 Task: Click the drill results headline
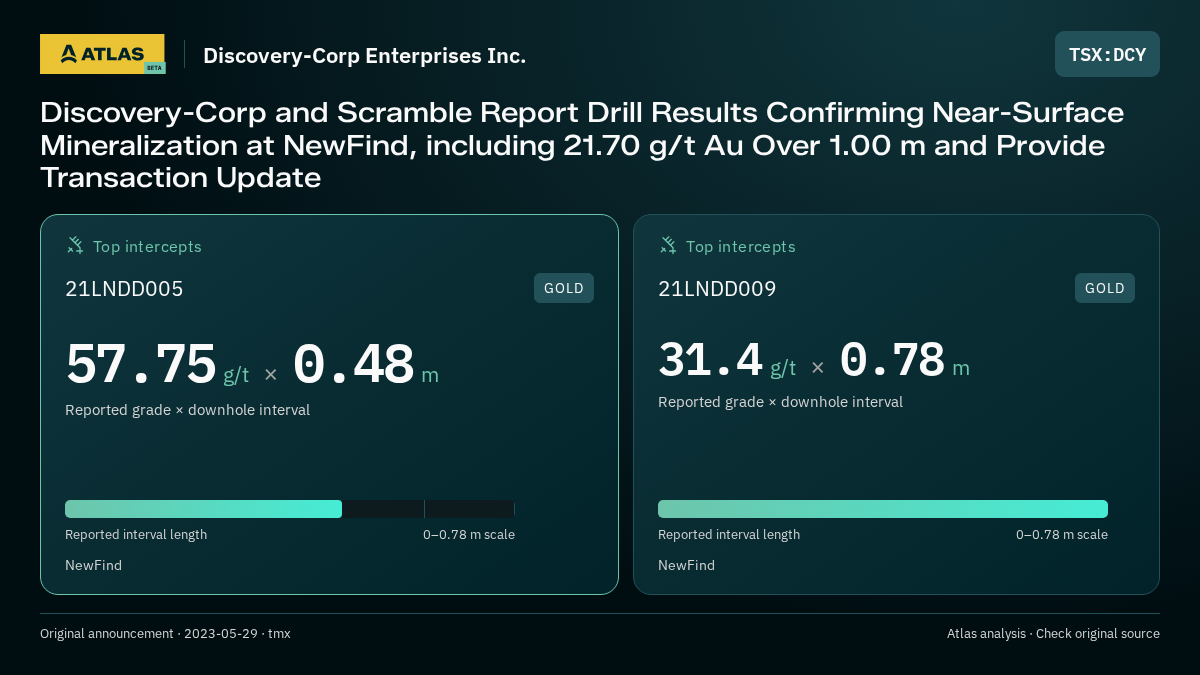tap(582, 145)
